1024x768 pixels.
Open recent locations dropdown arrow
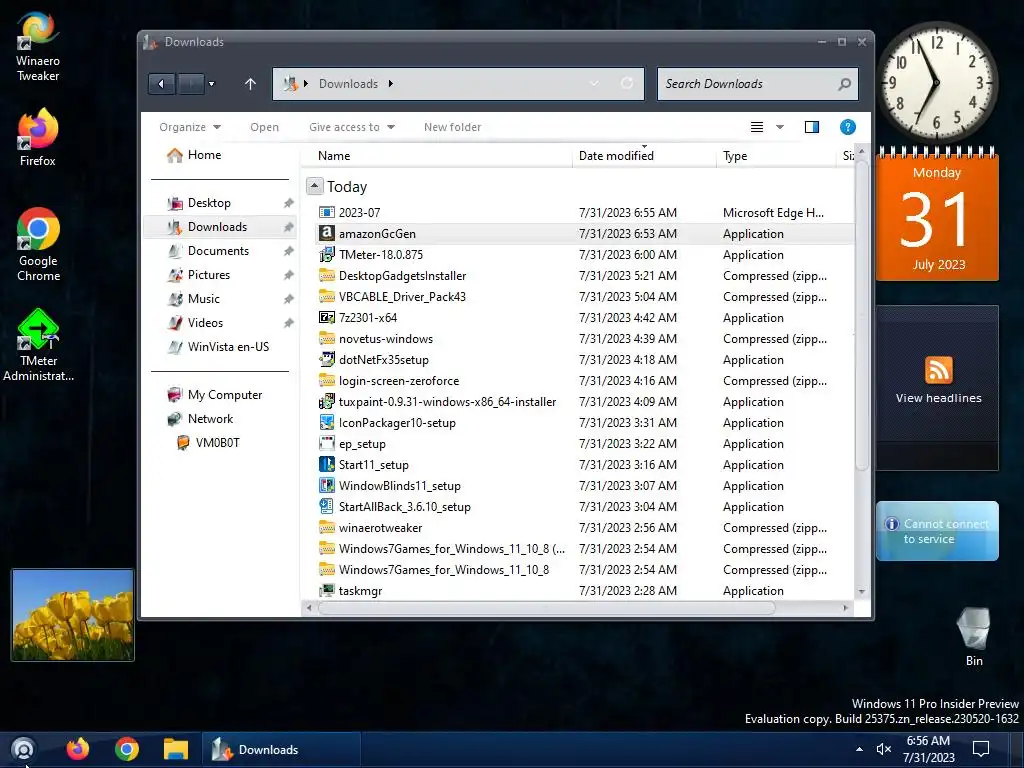(x=211, y=84)
